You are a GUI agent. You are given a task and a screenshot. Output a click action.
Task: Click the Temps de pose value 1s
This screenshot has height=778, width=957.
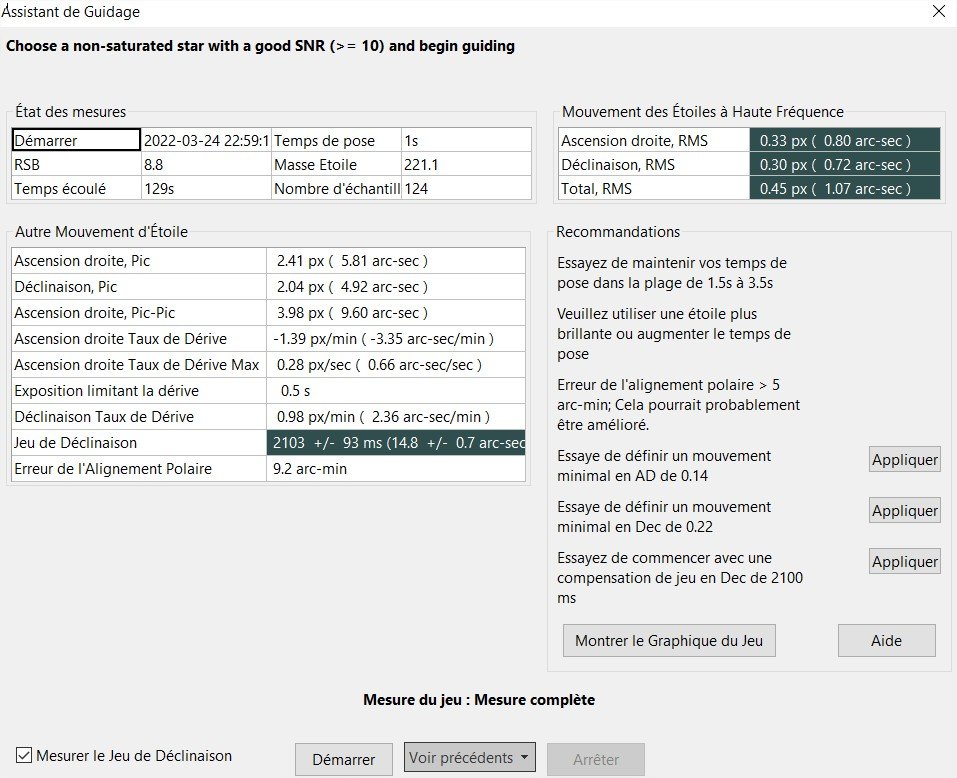[x=465, y=141]
